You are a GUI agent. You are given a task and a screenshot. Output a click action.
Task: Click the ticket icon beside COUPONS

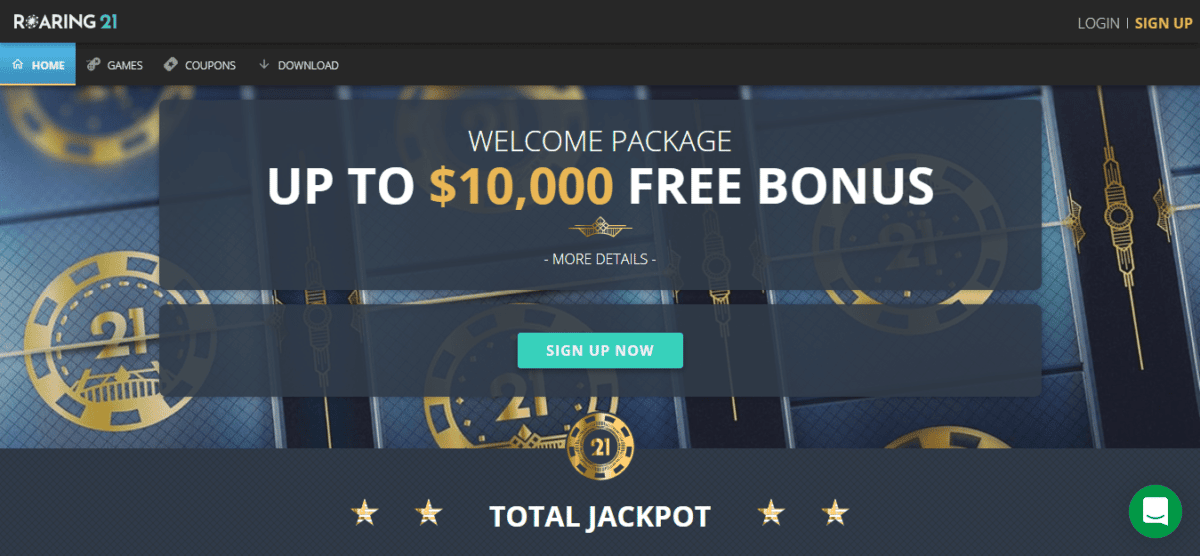pos(171,65)
